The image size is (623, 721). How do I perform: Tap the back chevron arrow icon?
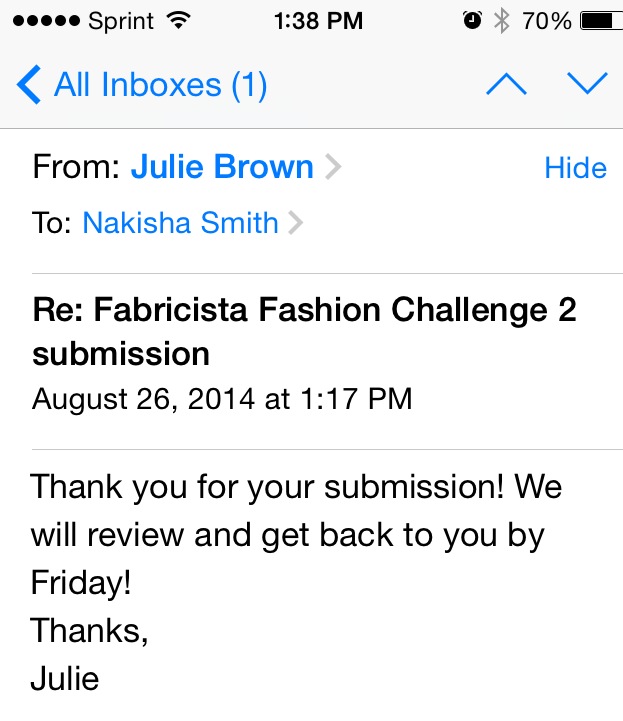tap(29, 85)
